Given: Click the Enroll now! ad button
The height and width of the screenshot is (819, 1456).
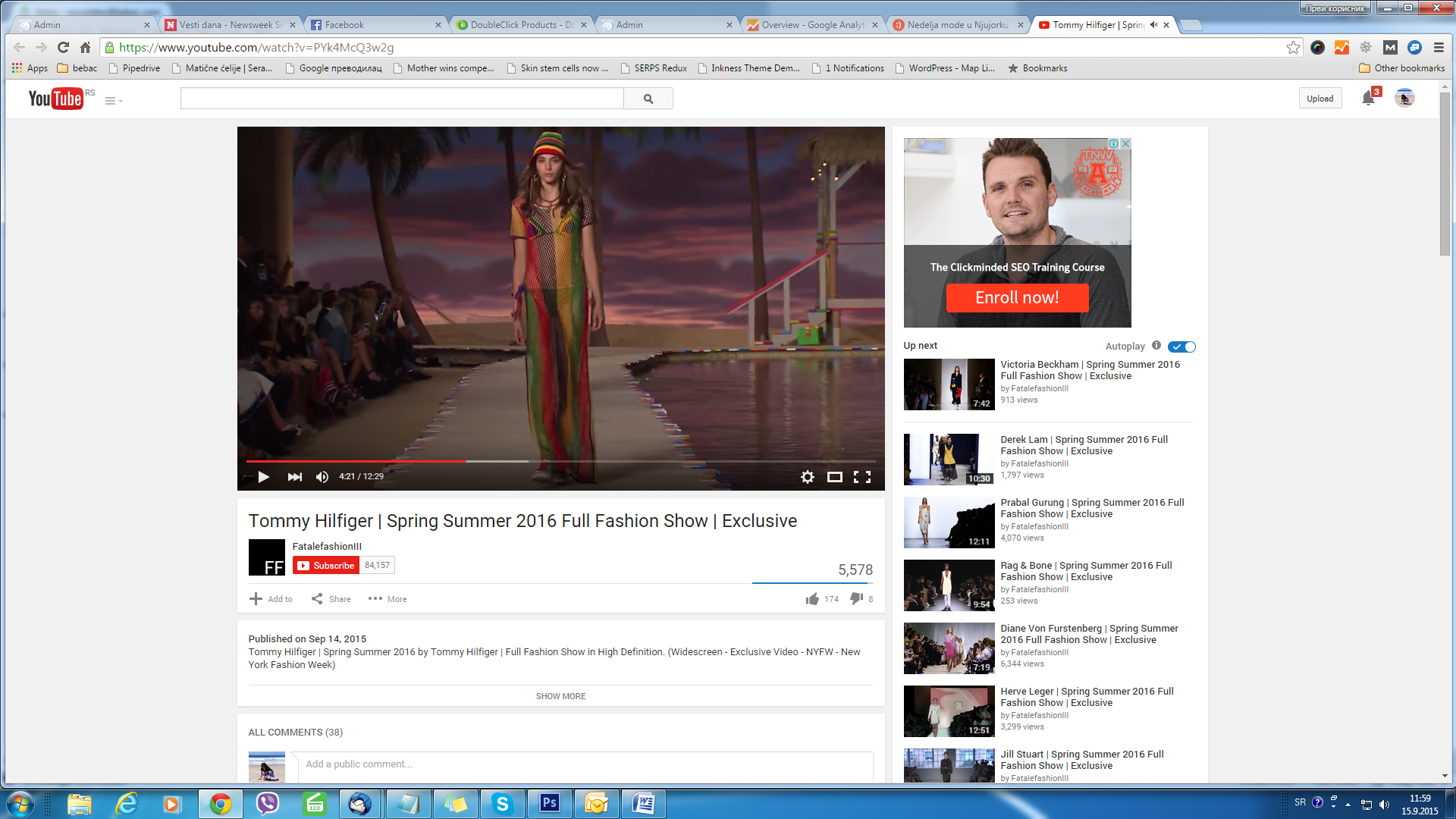Looking at the screenshot, I should point(1017,298).
